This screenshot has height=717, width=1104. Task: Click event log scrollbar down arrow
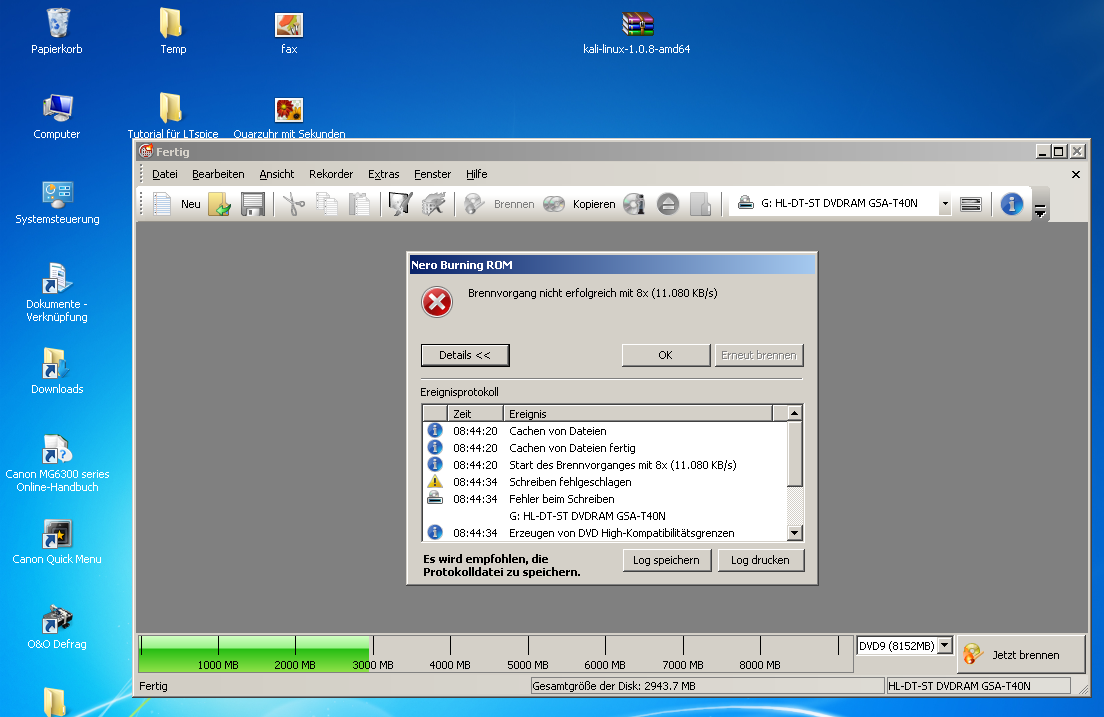tap(794, 532)
